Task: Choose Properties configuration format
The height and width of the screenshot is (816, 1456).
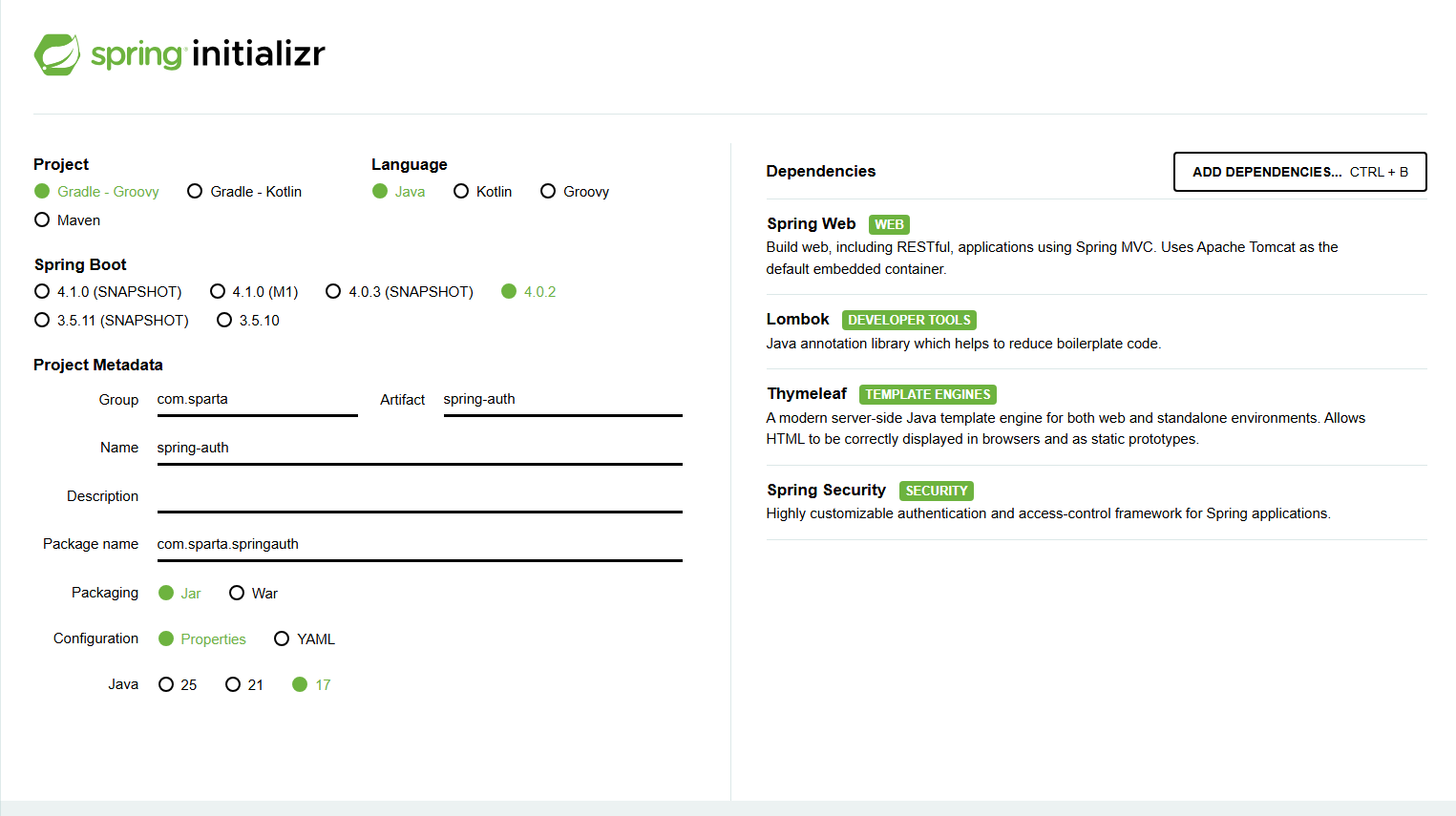Action: pyautogui.click(x=201, y=638)
